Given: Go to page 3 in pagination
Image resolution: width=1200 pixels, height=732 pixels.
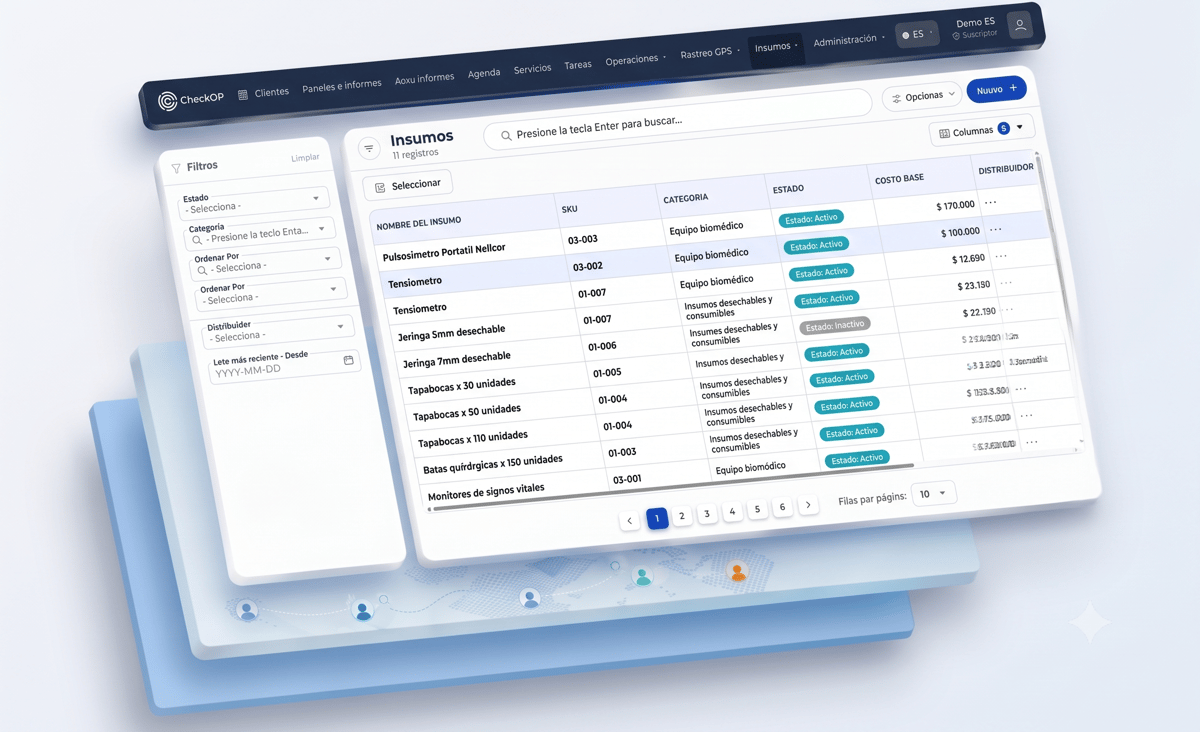Looking at the screenshot, I should [x=707, y=514].
